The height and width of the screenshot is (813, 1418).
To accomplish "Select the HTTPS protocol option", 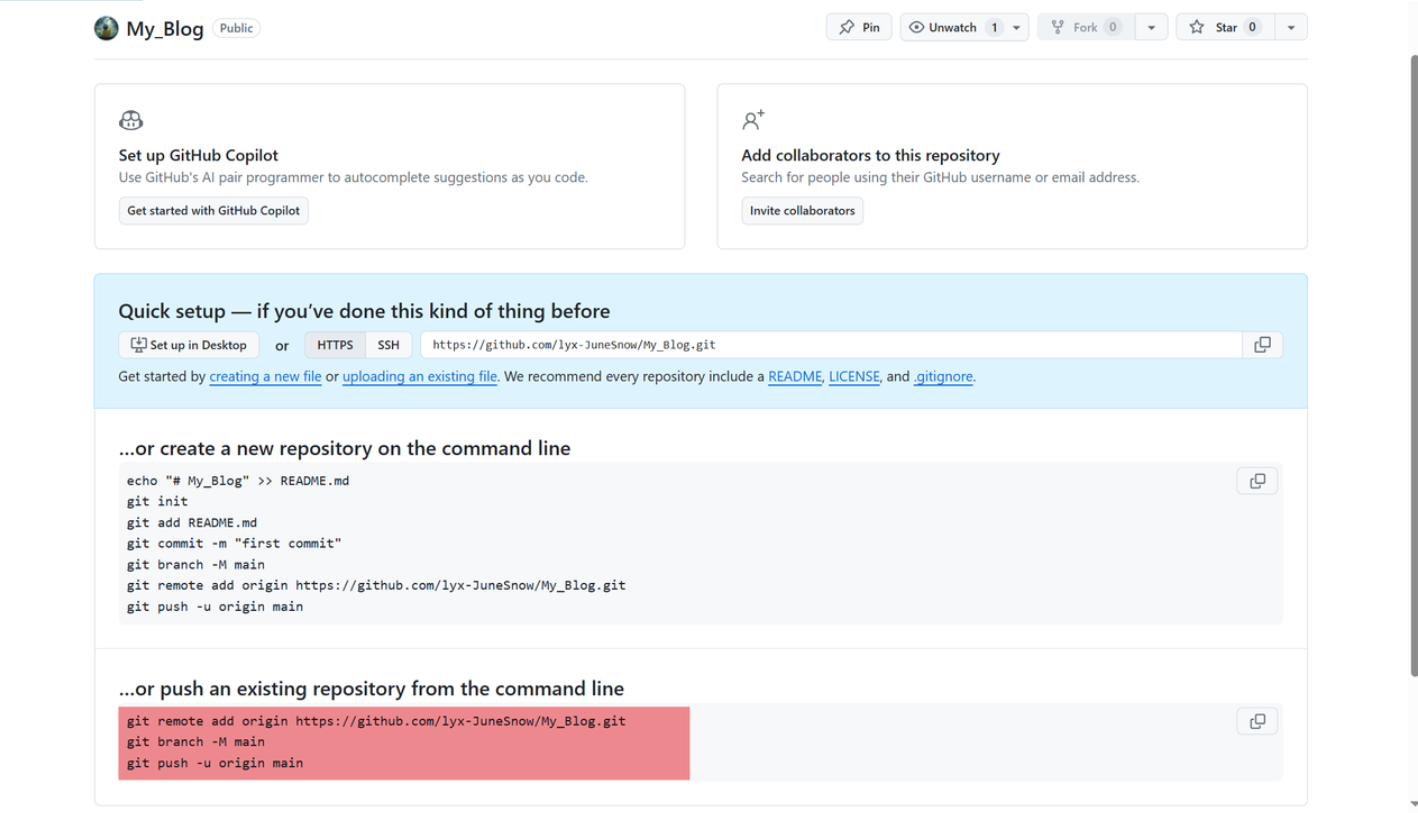I will [x=335, y=345].
